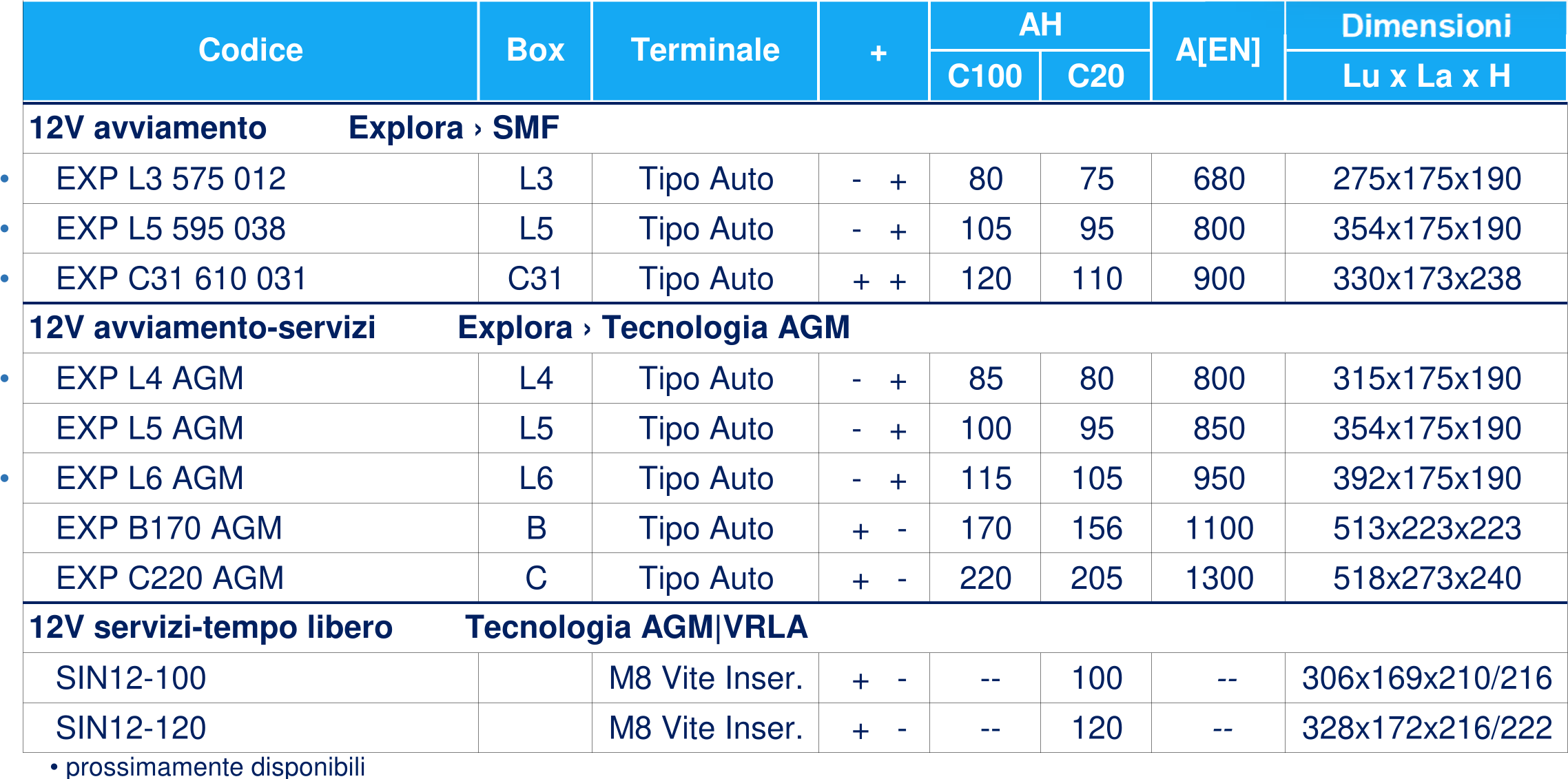Viewport: 1568px width, 779px height.
Task: Click the EXP B170 AGM code
Action: pyautogui.click(x=169, y=528)
